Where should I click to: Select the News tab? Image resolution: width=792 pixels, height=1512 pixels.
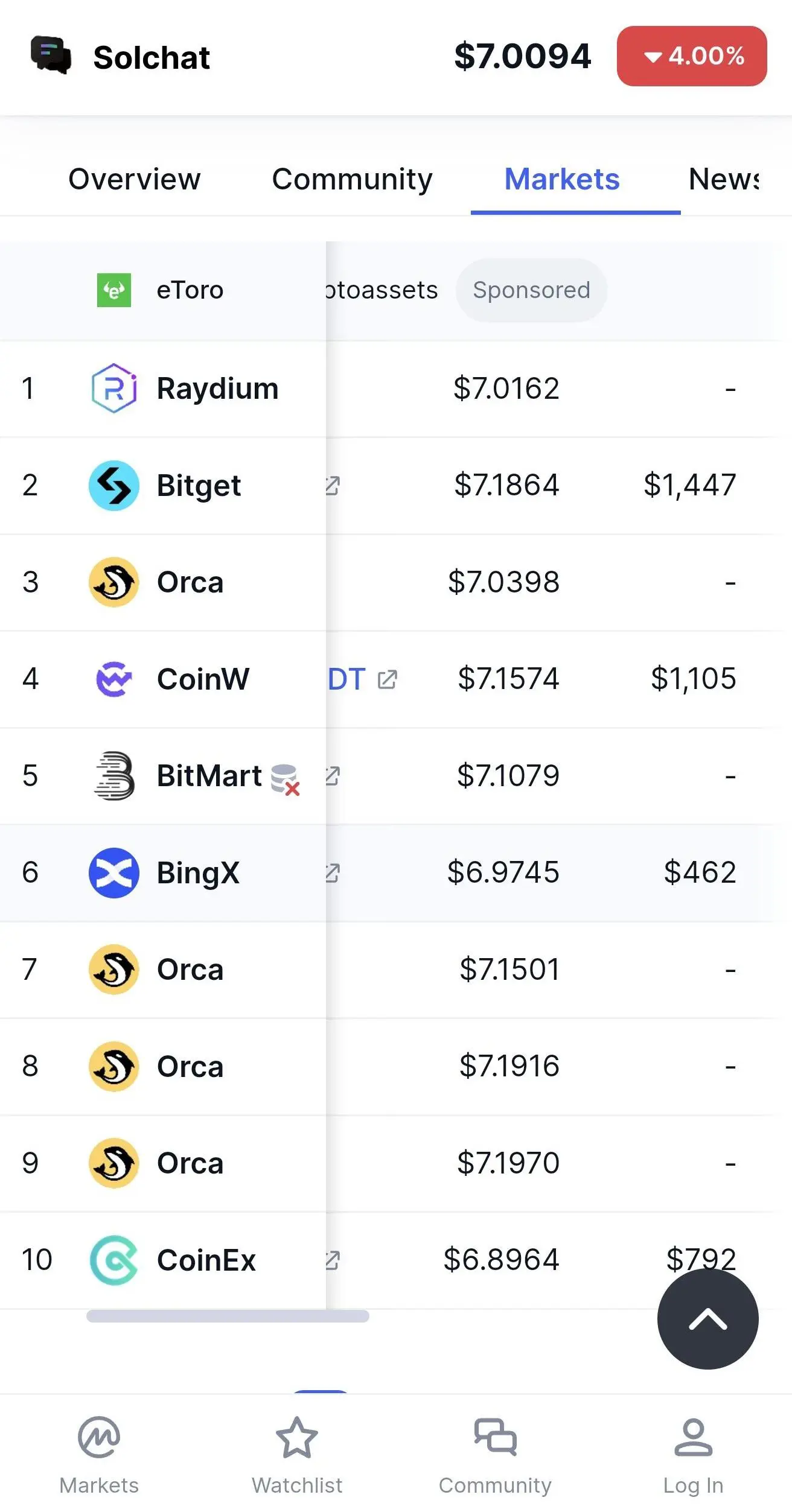click(724, 179)
